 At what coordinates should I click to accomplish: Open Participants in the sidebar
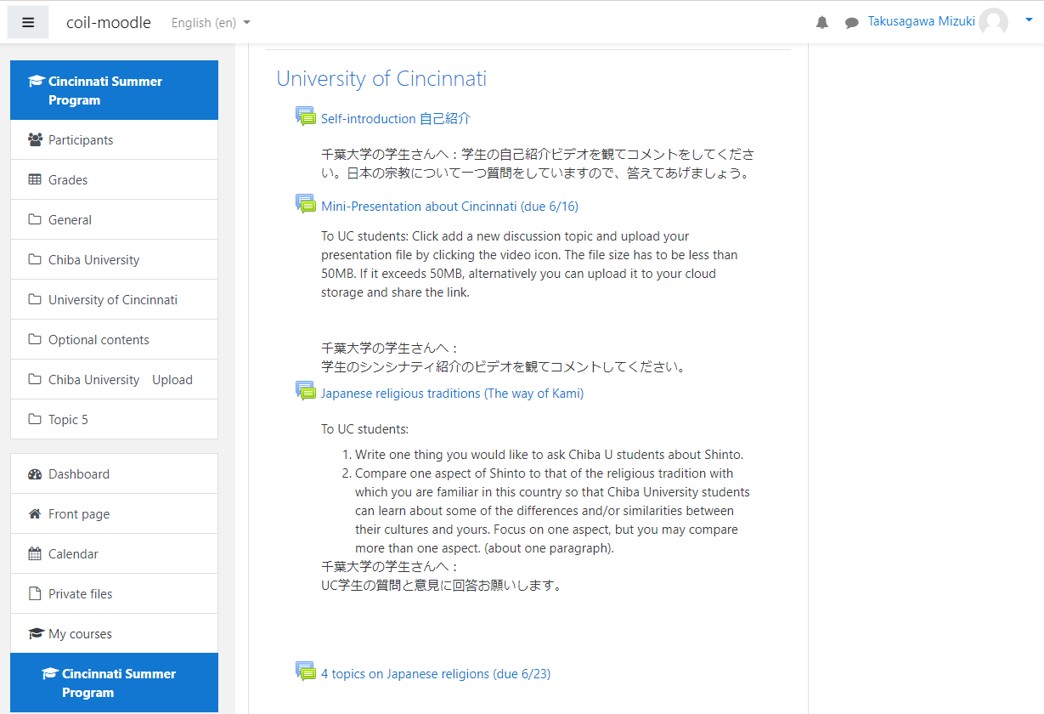point(114,140)
